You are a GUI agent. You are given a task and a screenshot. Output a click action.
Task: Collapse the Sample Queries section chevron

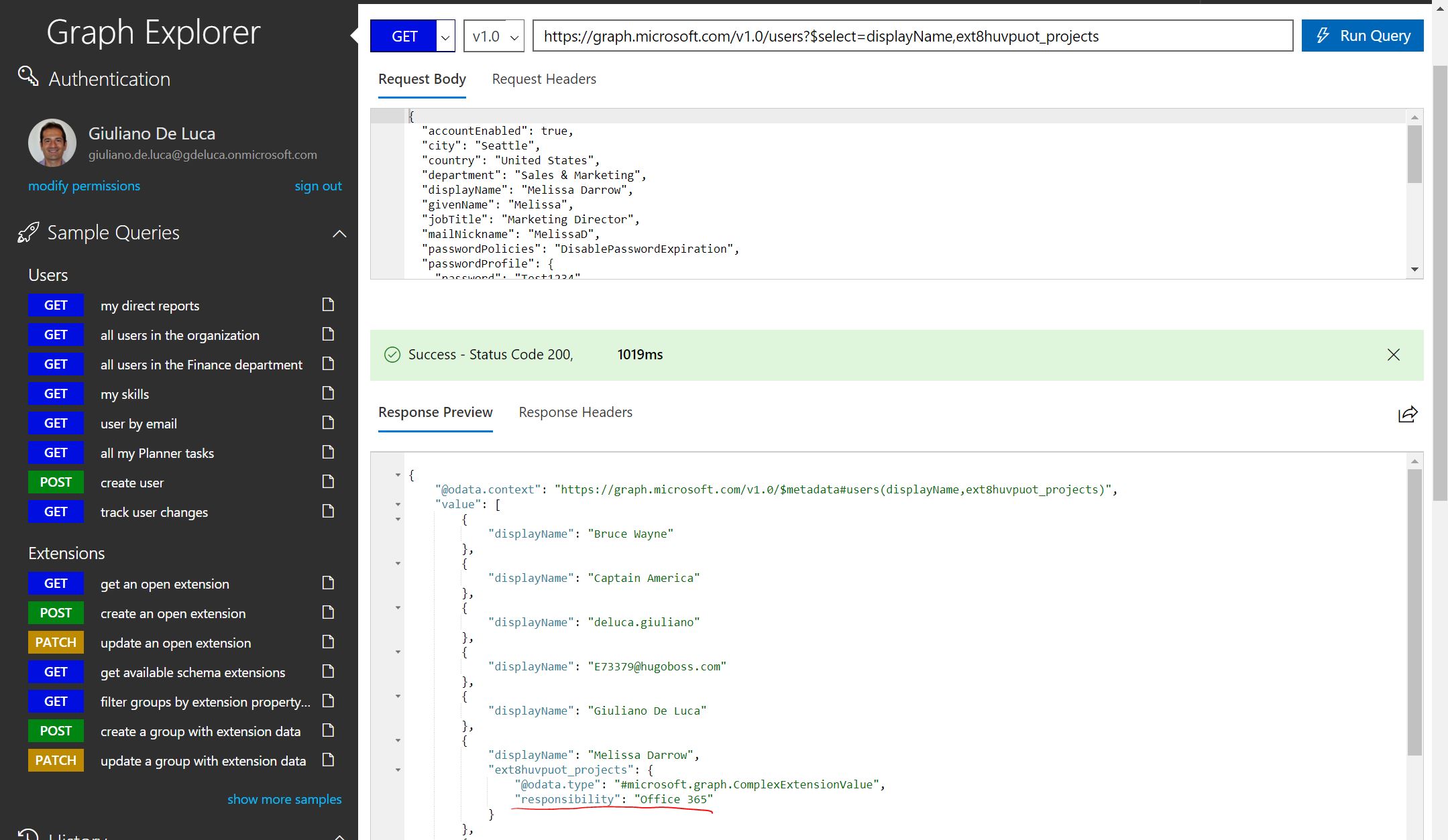[339, 234]
